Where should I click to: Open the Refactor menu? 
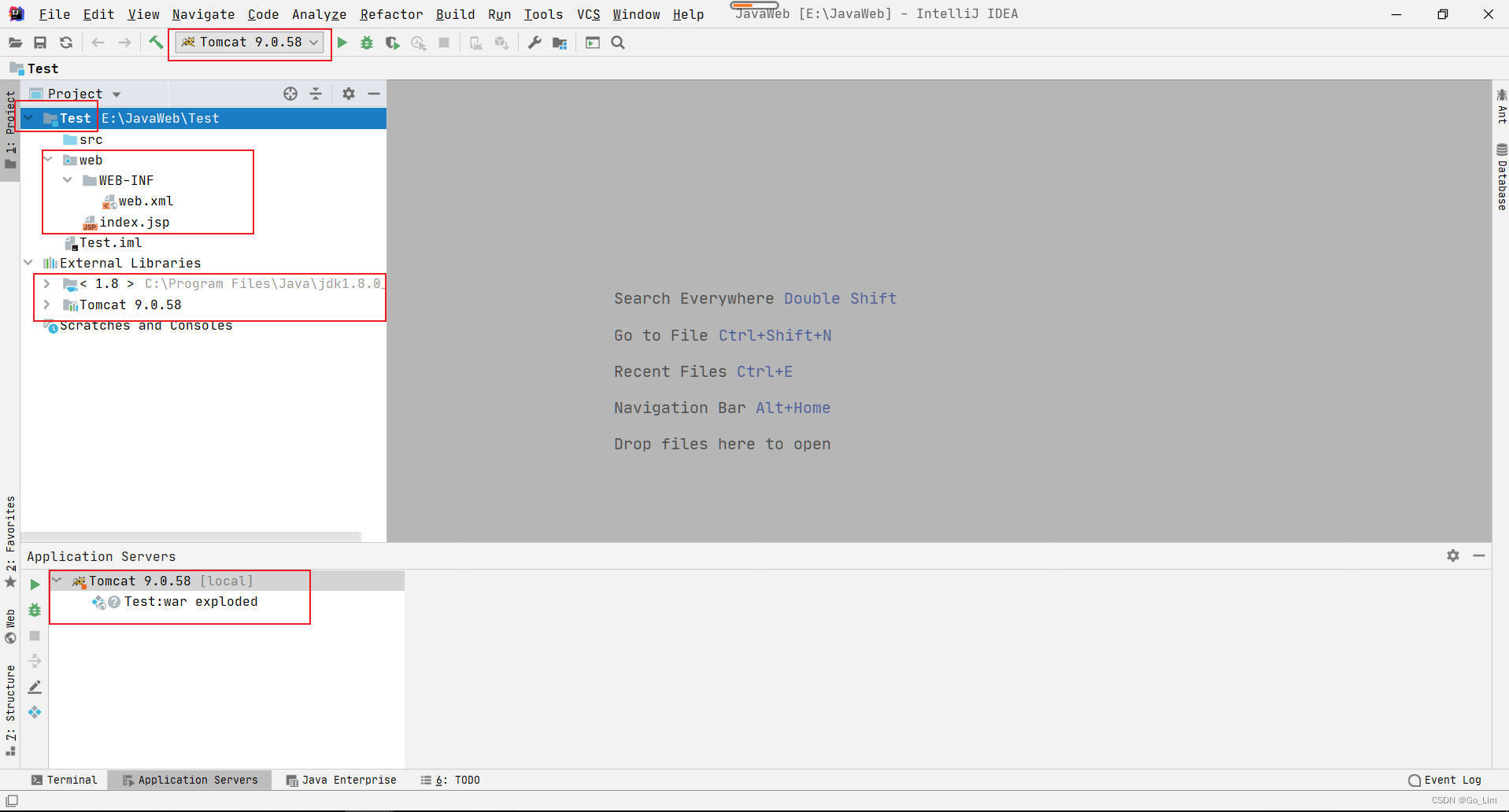coord(391,14)
